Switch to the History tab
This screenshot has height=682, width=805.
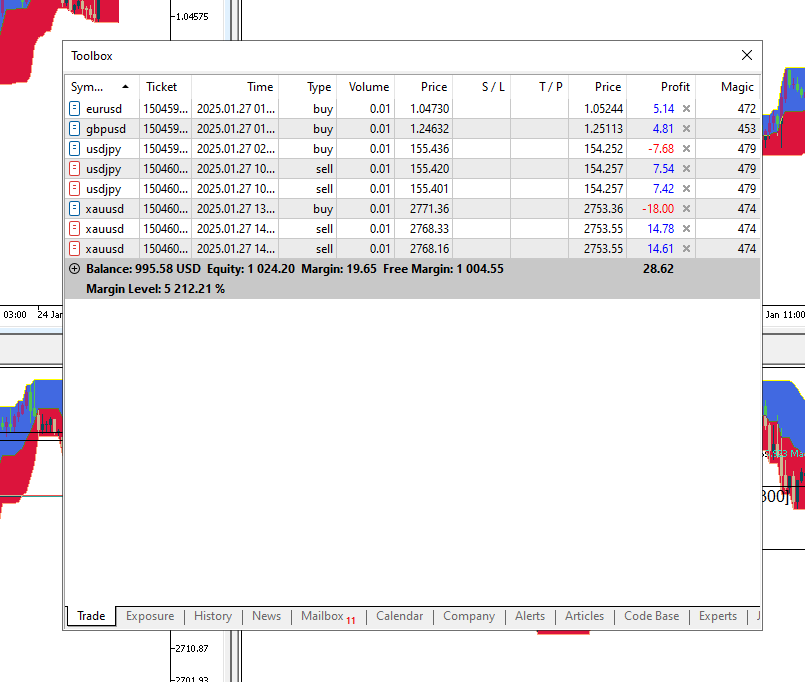pyautogui.click(x=212, y=616)
